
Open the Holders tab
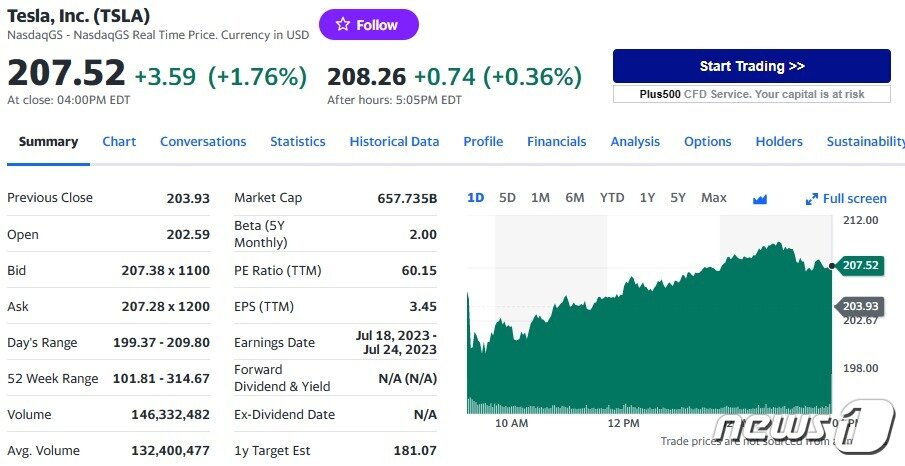tap(779, 141)
